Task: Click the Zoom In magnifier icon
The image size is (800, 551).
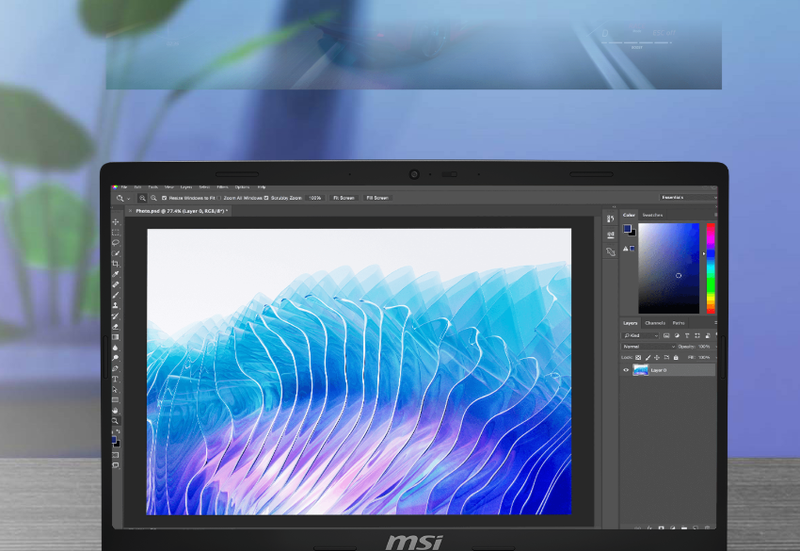Action: 143,198
